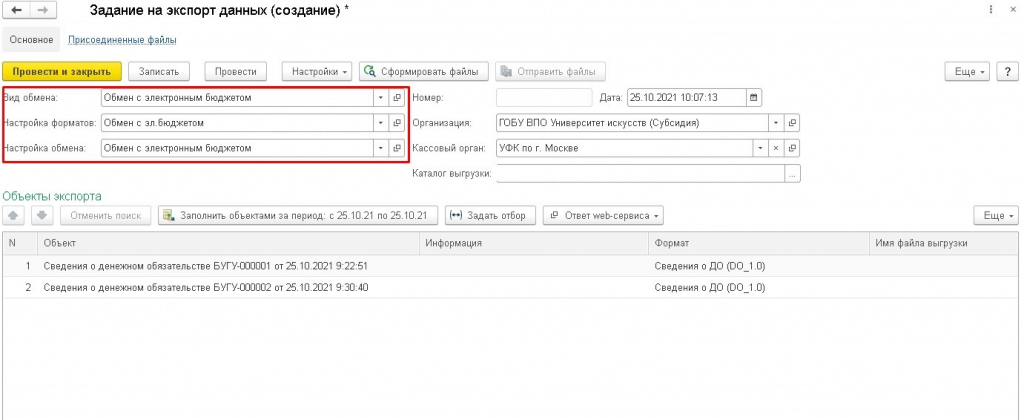Image resolution: width=1024 pixels, height=420 pixels.
Task: Sort by the N column header
Action: (x=20, y=243)
